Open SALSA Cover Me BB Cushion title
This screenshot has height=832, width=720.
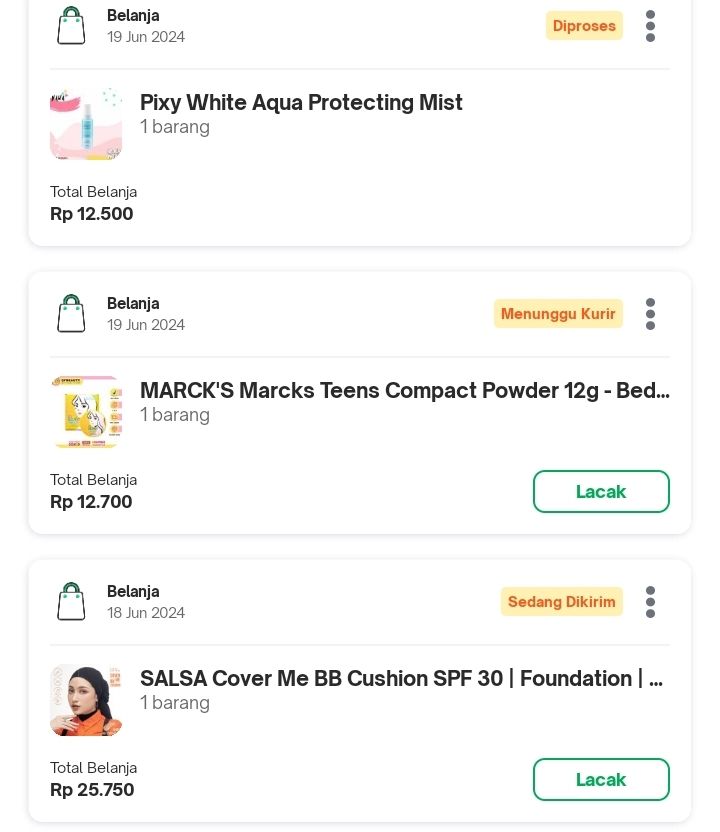click(x=401, y=678)
